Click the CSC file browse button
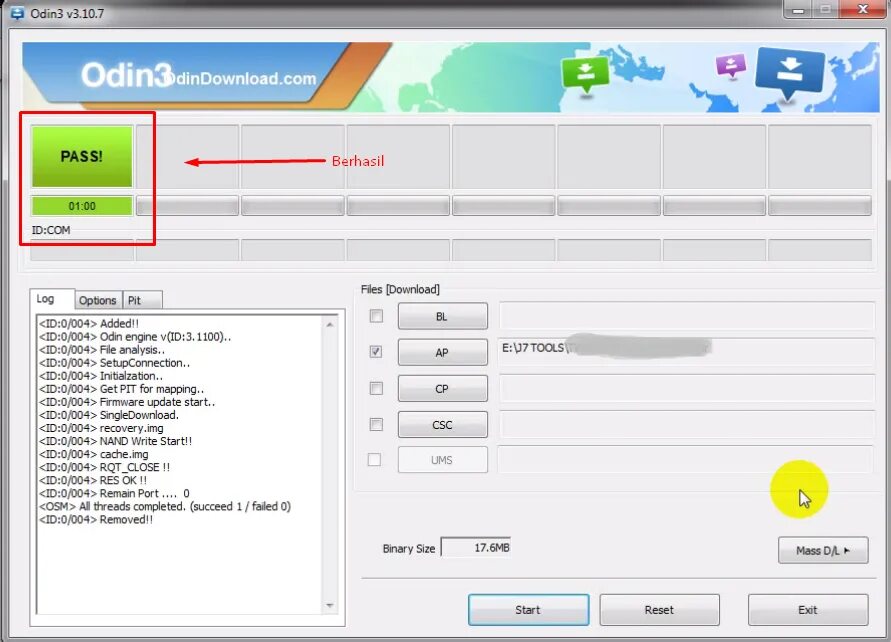This screenshot has width=891, height=642. (443, 424)
